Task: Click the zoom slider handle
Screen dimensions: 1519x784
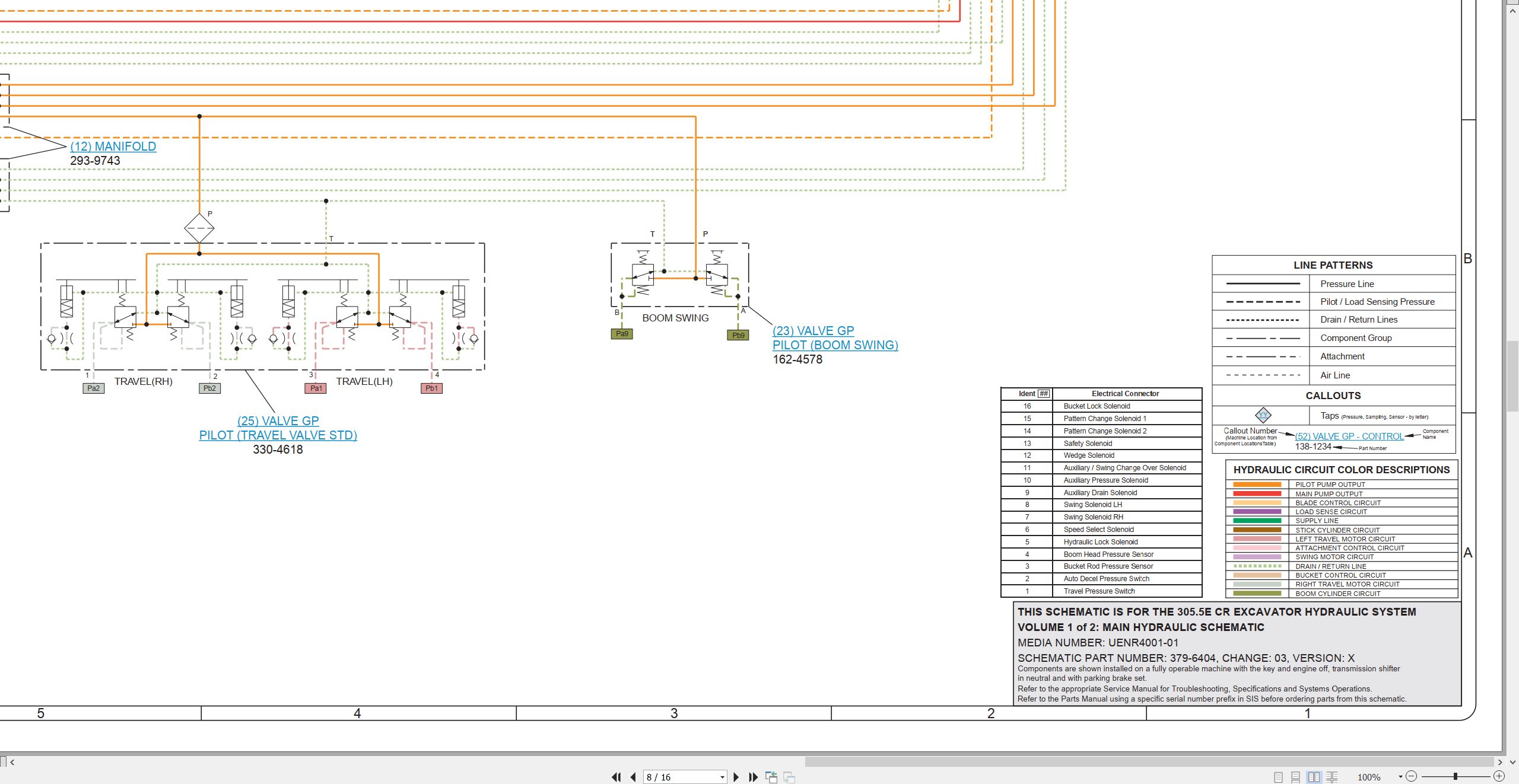Action: (x=1456, y=776)
